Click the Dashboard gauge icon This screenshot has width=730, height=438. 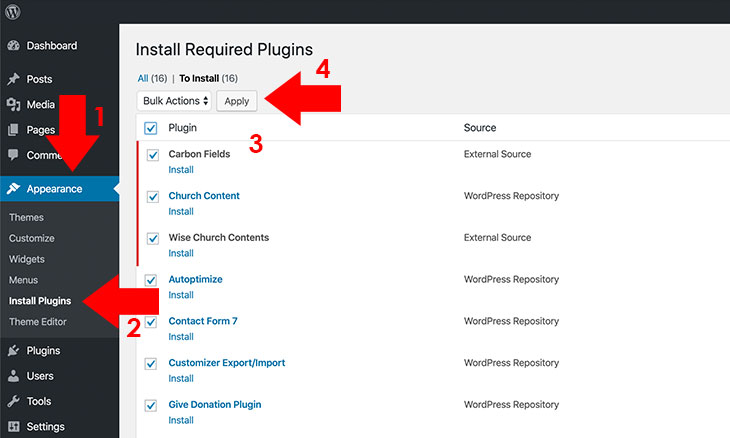click(14, 46)
